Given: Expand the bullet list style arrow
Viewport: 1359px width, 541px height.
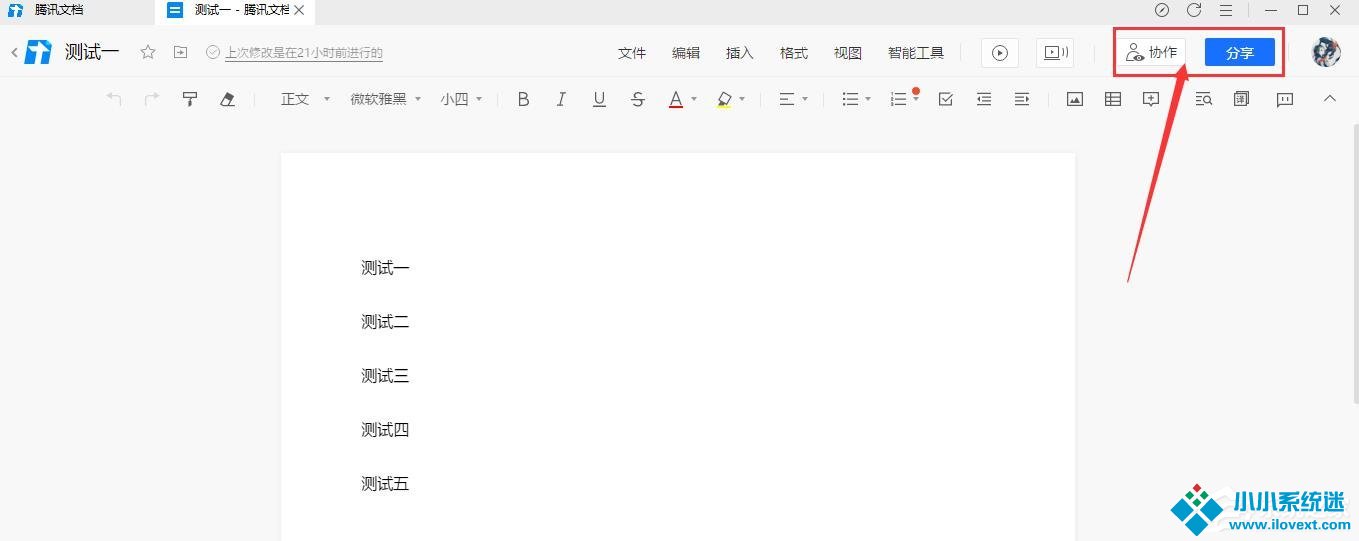Looking at the screenshot, I should [868, 99].
